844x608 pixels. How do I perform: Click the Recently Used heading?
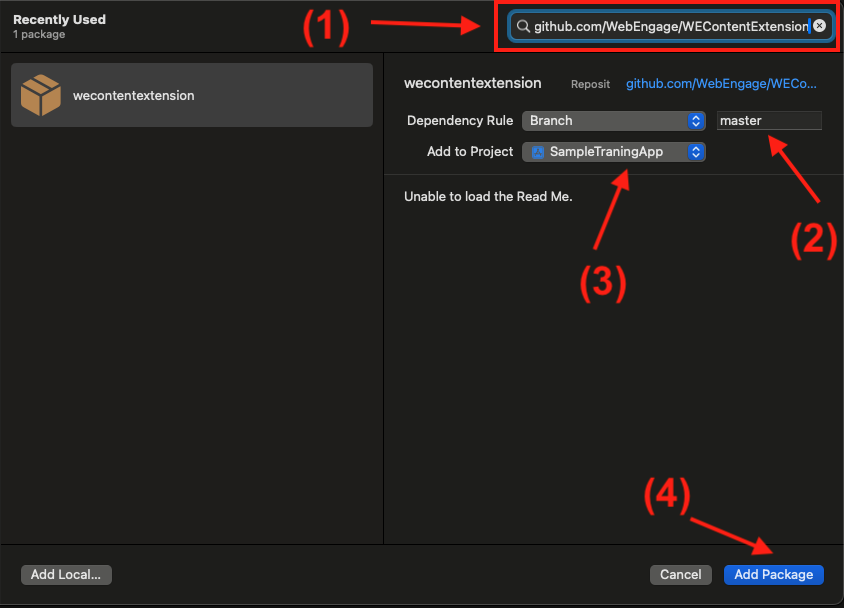point(59,19)
